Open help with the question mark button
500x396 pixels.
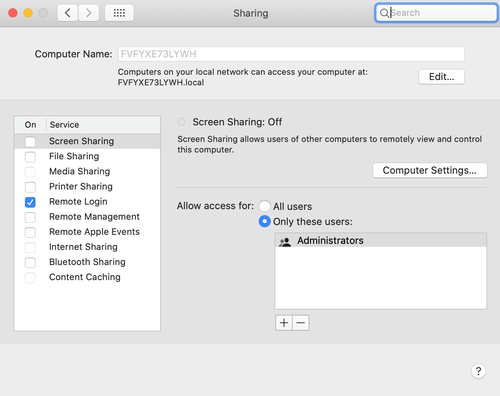click(478, 371)
